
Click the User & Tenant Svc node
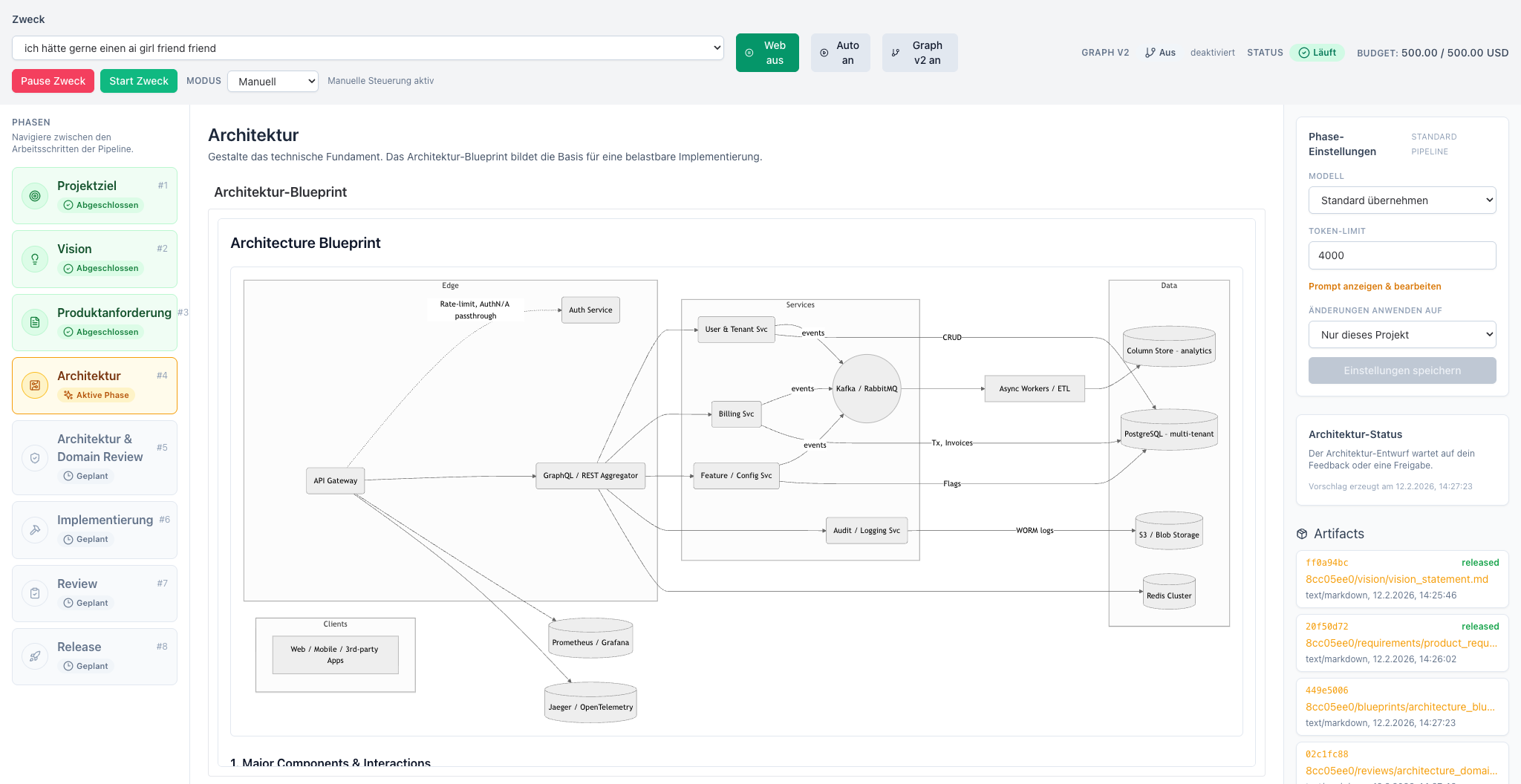coord(736,329)
